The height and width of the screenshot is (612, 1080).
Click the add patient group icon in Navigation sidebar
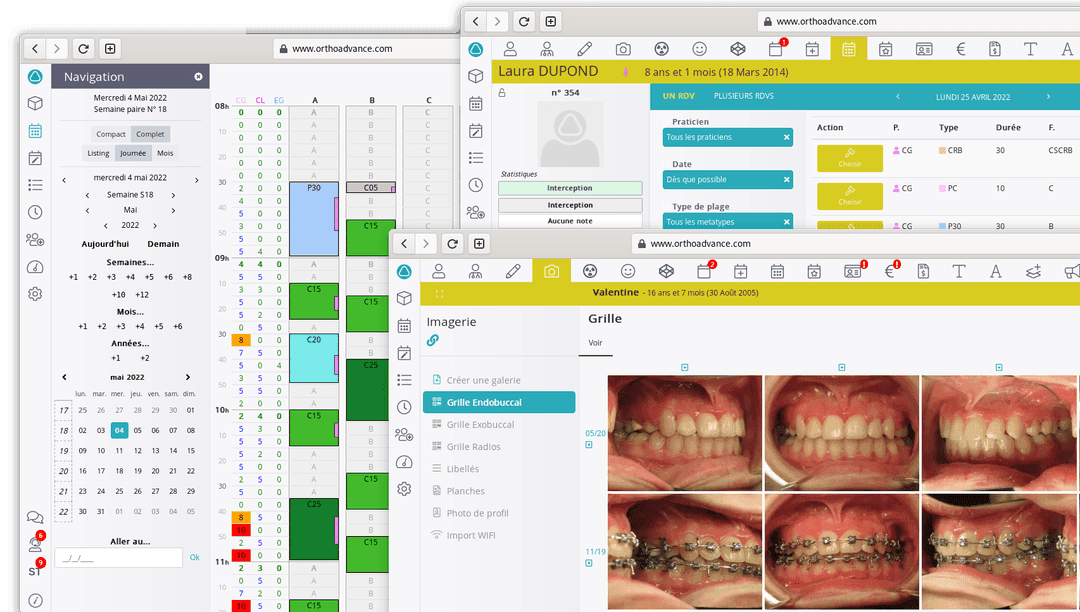click(x=35, y=240)
